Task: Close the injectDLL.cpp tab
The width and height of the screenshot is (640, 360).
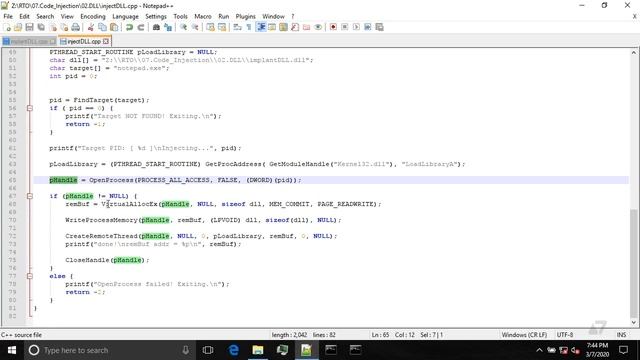Action: tap(106, 41)
